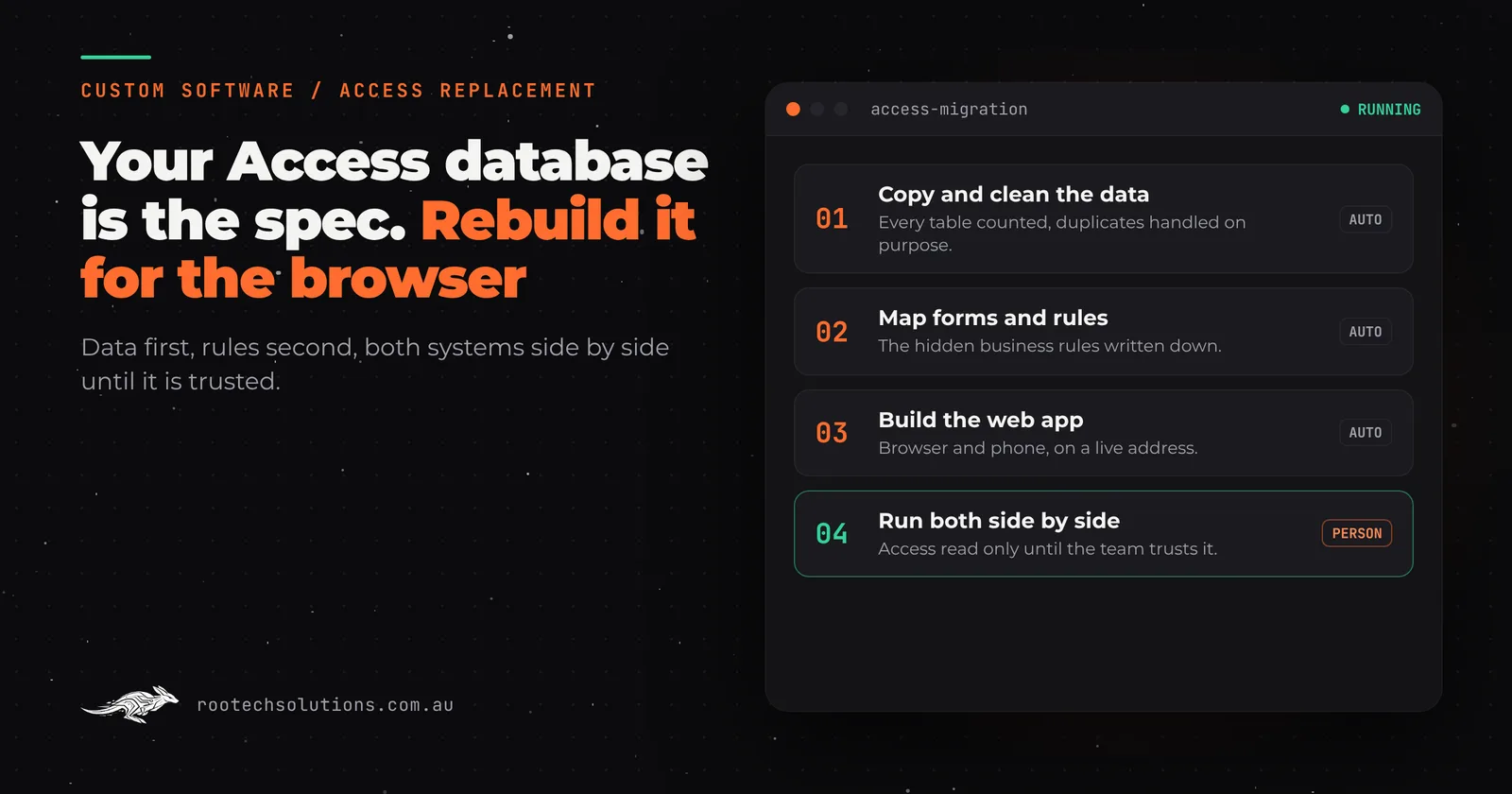Viewport: 1512px width, 794px height.
Task: Click AUTO badge on Build the web app row
Action: coord(1366,433)
